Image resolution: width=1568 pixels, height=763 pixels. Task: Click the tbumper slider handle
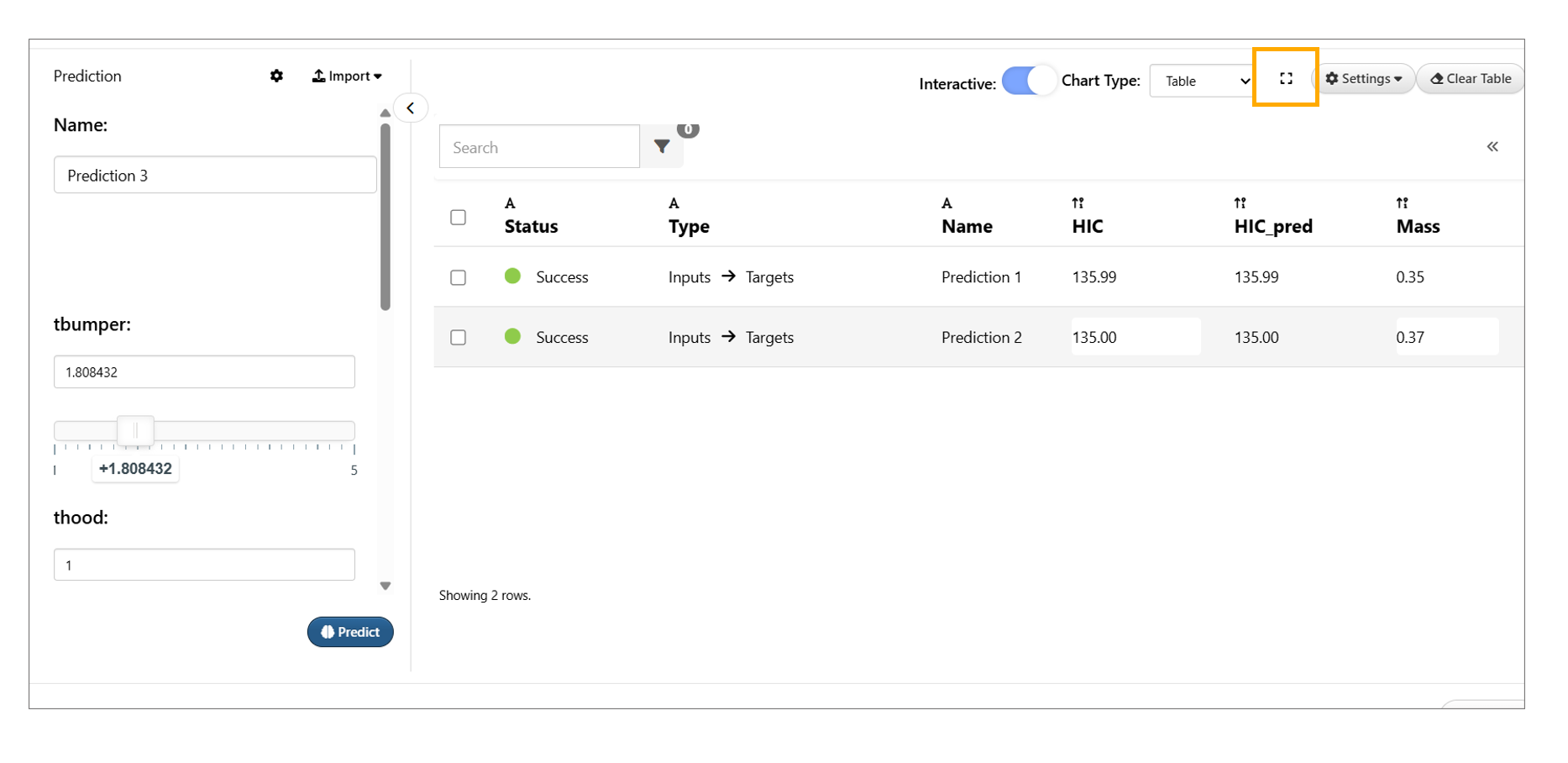tap(135, 431)
